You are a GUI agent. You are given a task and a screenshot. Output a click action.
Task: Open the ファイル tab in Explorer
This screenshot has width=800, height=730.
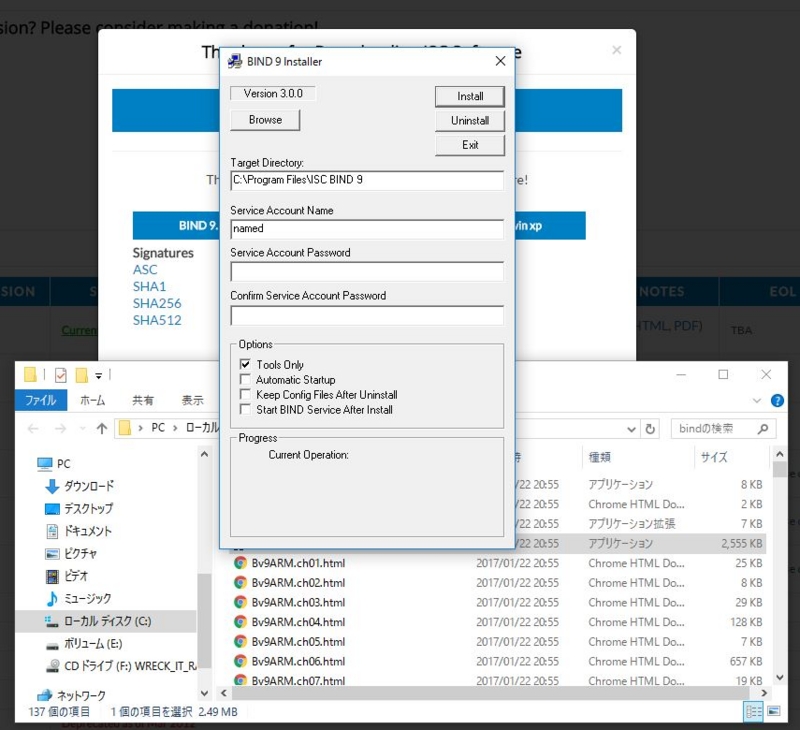[41, 400]
